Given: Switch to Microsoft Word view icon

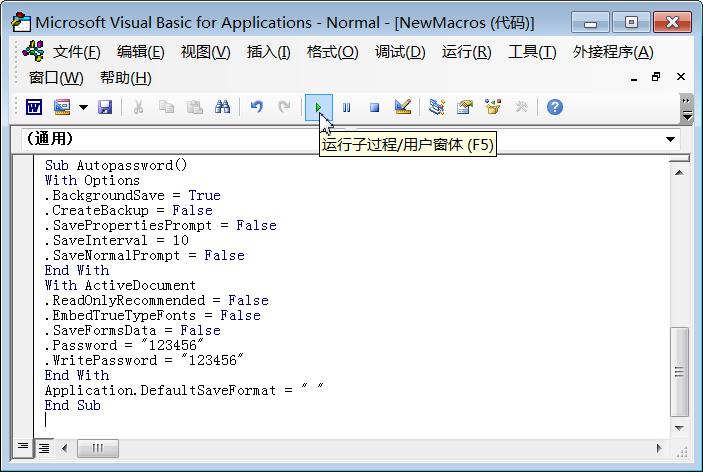Looking at the screenshot, I should [33, 107].
